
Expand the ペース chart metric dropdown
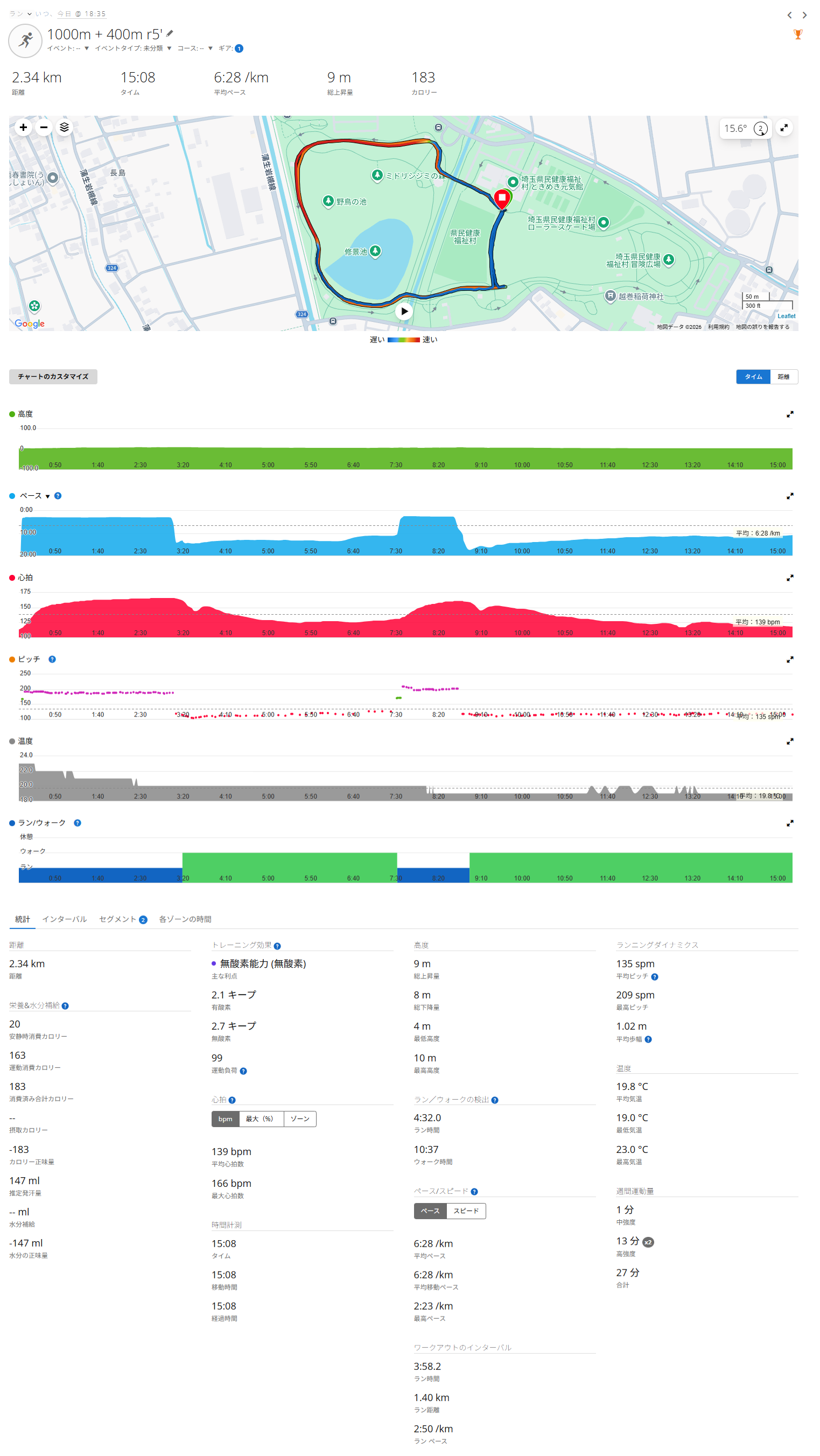click(47, 497)
